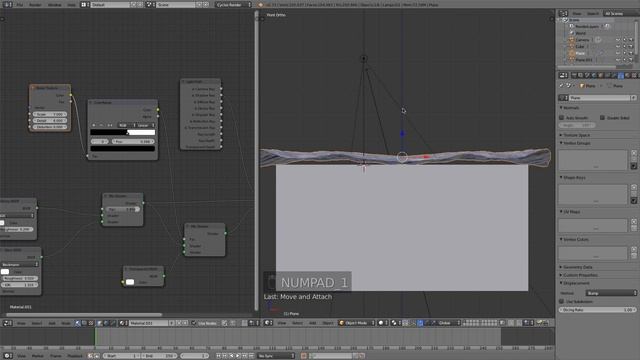This screenshot has width=640, height=360.
Task: Toggle Camera visibility eye in outliner
Action: point(618,40)
